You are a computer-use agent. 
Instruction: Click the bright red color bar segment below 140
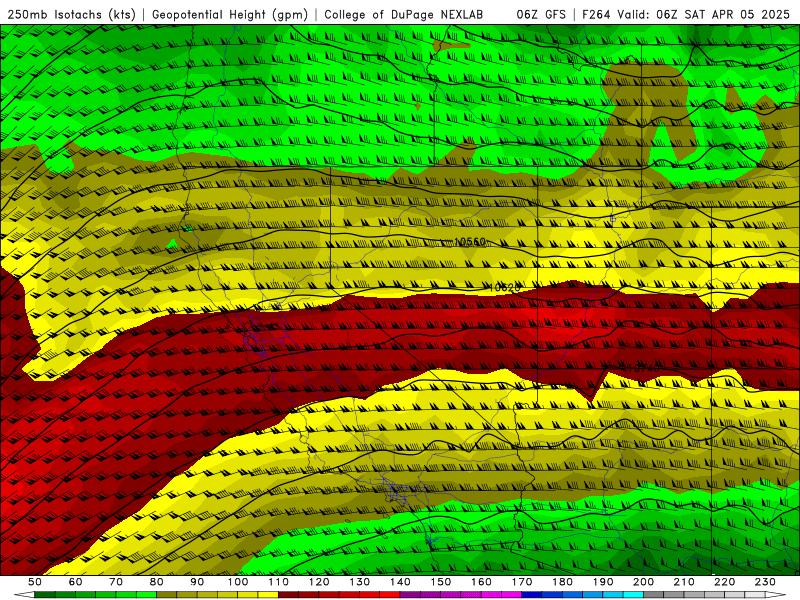[x=390, y=595]
